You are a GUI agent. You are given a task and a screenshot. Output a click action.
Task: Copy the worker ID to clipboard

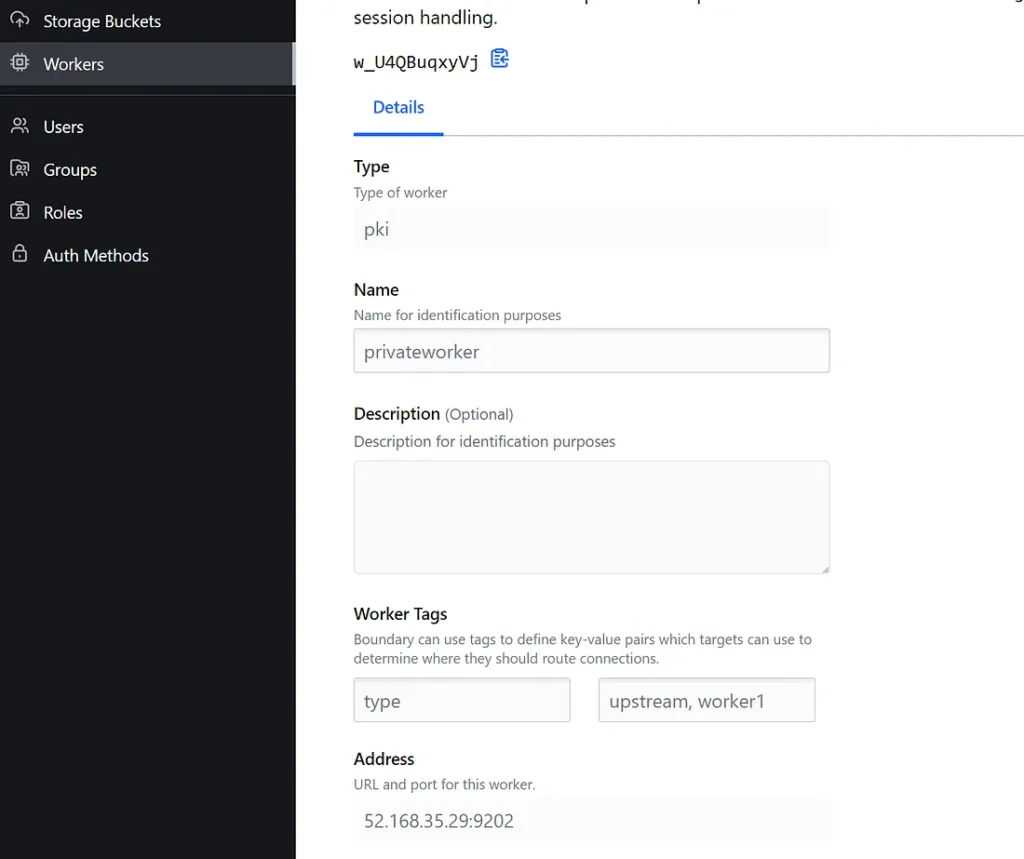(x=500, y=59)
